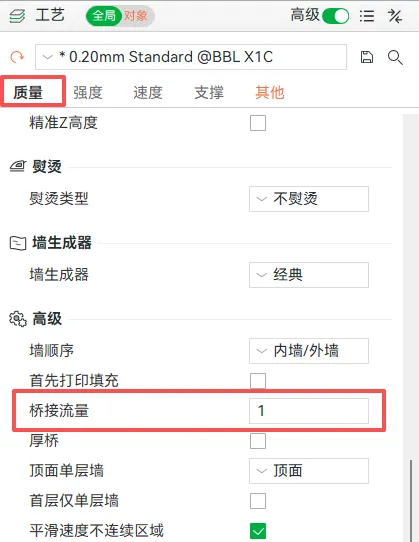Click the 桥接流量 value input field
The width and height of the screenshot is (419, 542).
[x=309, y=411]
